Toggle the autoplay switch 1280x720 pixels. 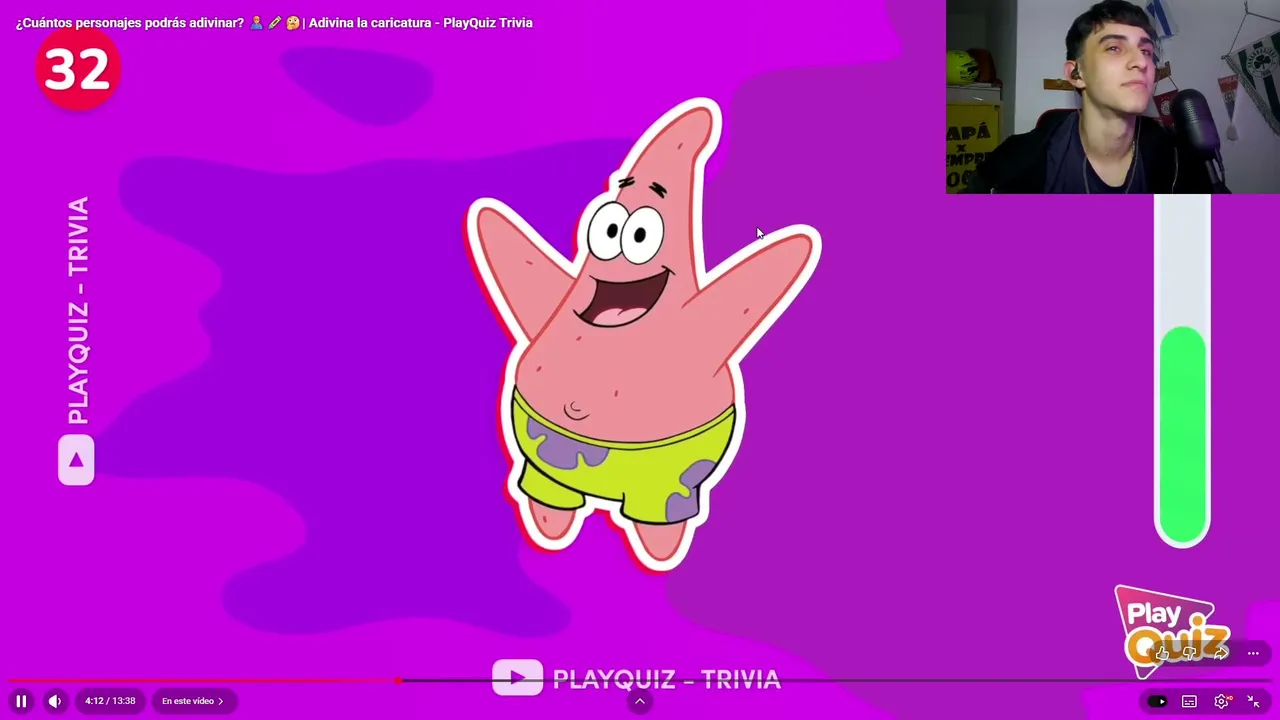1157,701
